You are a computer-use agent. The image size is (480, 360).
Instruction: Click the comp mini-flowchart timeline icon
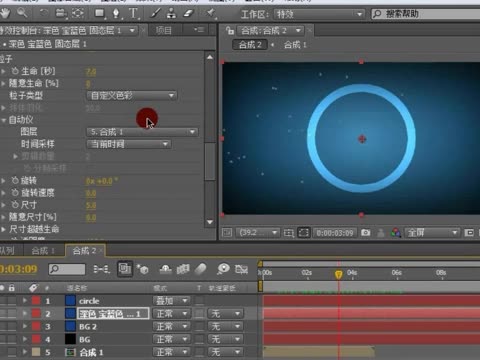(101, 269)
